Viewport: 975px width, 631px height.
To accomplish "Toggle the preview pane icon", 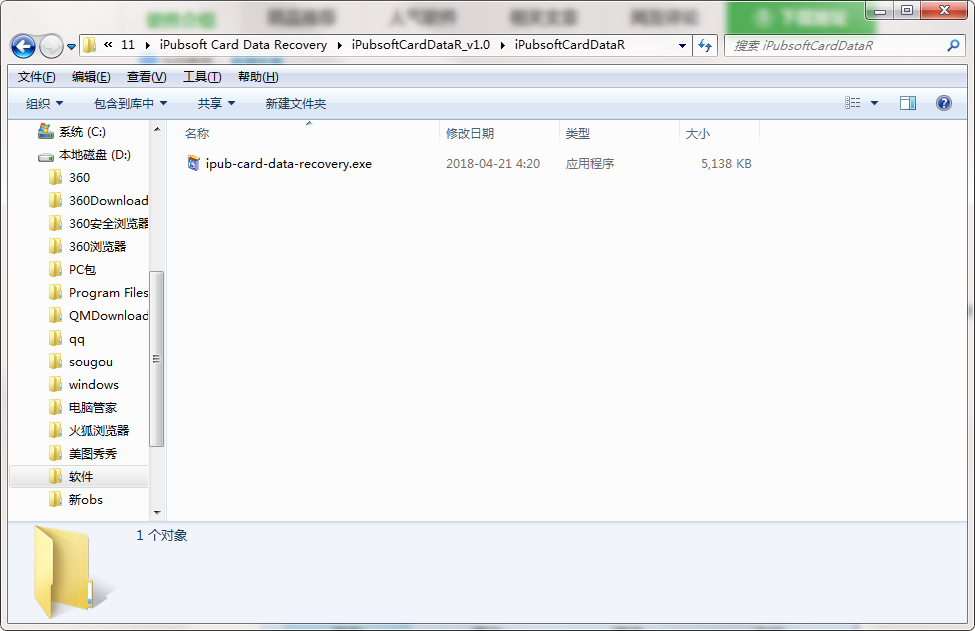I will [x=908, y=103].
